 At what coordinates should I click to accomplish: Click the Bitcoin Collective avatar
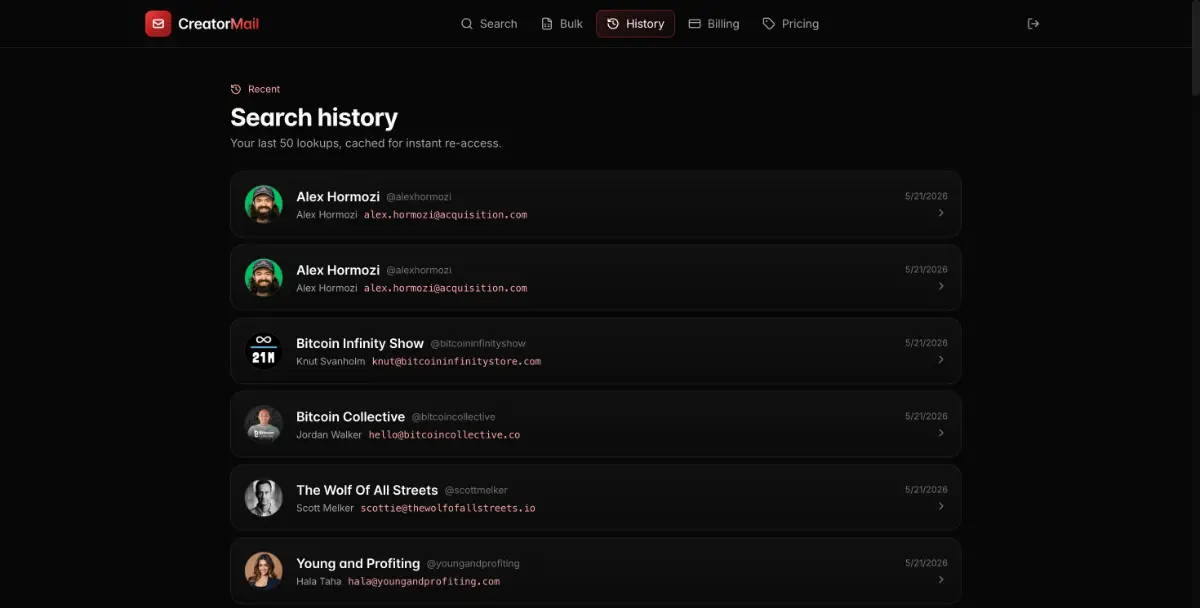tap(264, 424)
